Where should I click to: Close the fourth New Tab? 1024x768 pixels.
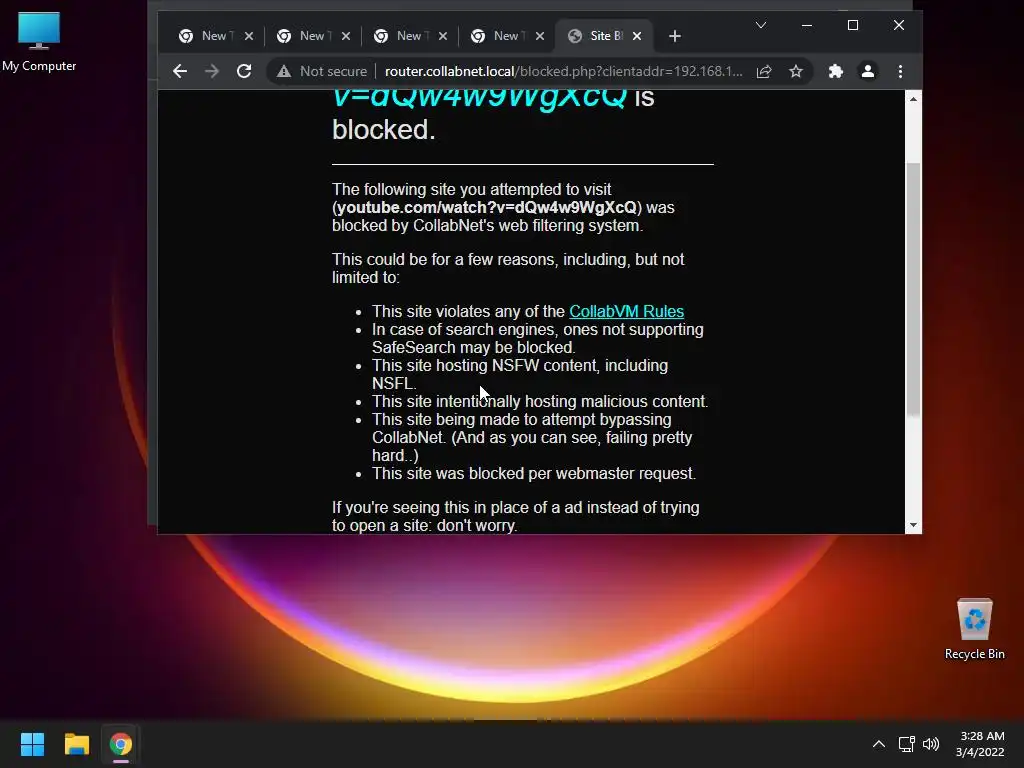pos(540,36)
